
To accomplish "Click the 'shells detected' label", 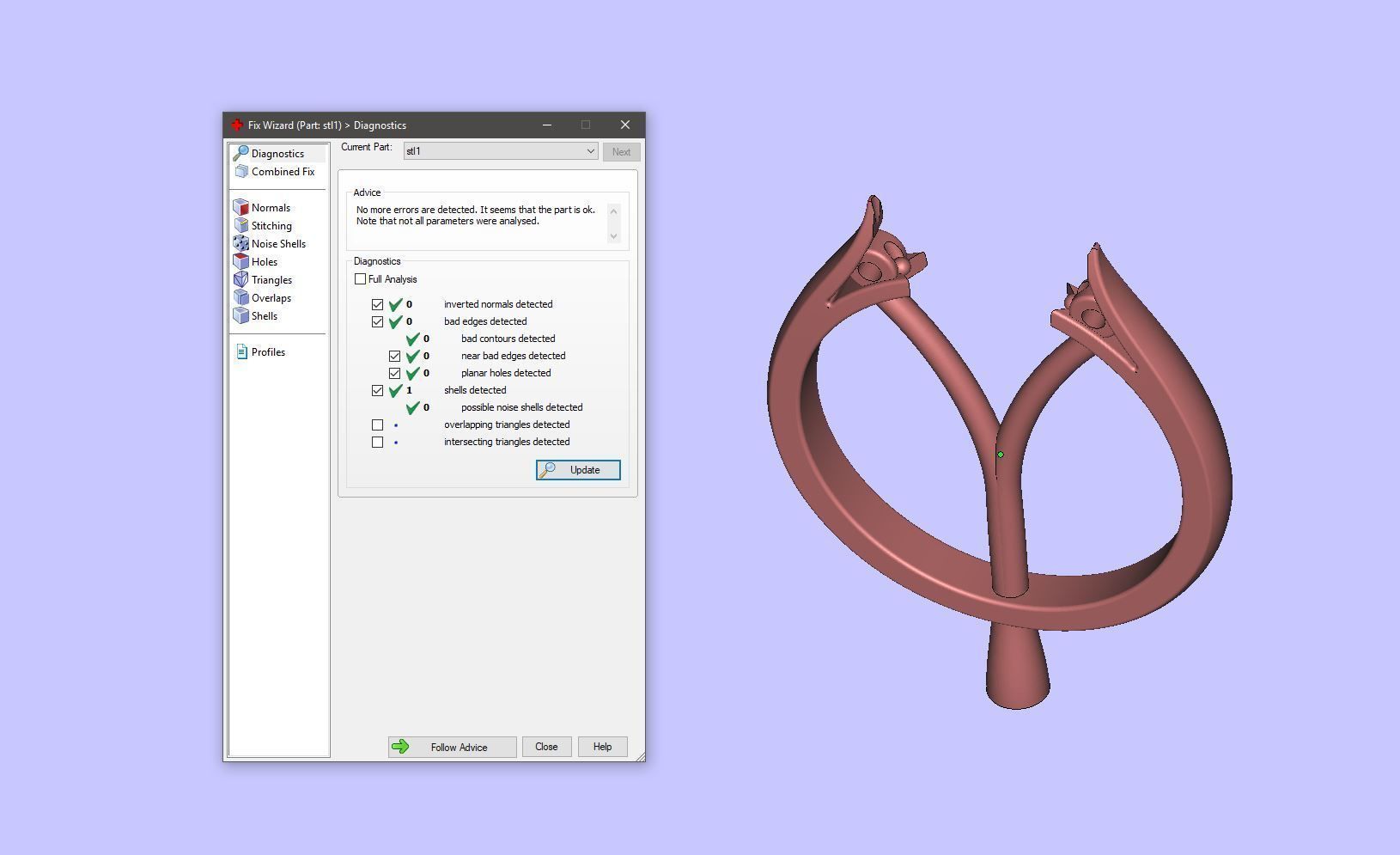I will coord(475,390).
